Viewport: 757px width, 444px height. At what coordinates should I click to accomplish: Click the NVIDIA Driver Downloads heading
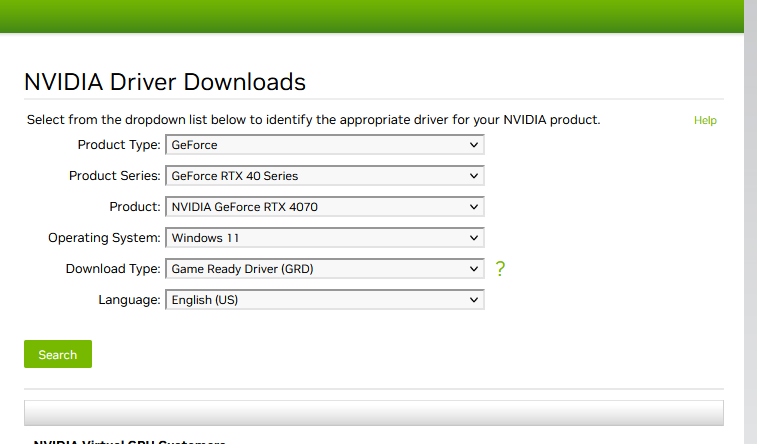tap(165, 82)
